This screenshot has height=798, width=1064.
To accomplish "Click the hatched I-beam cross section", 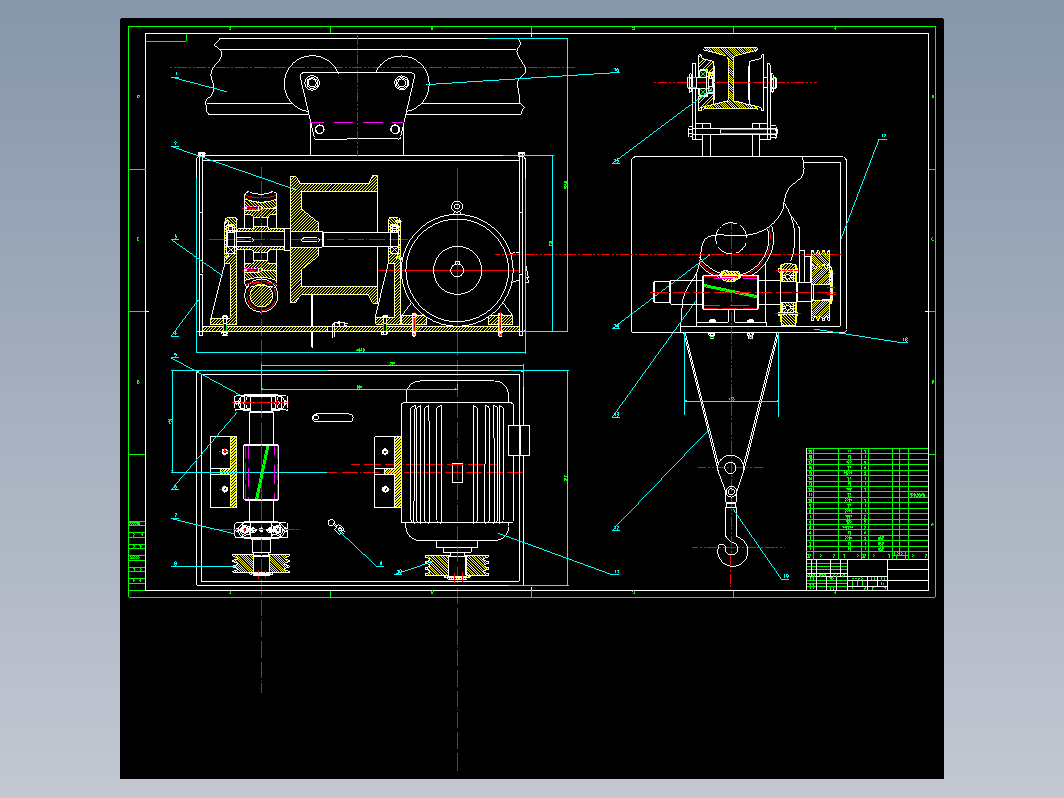I will 730,77.
